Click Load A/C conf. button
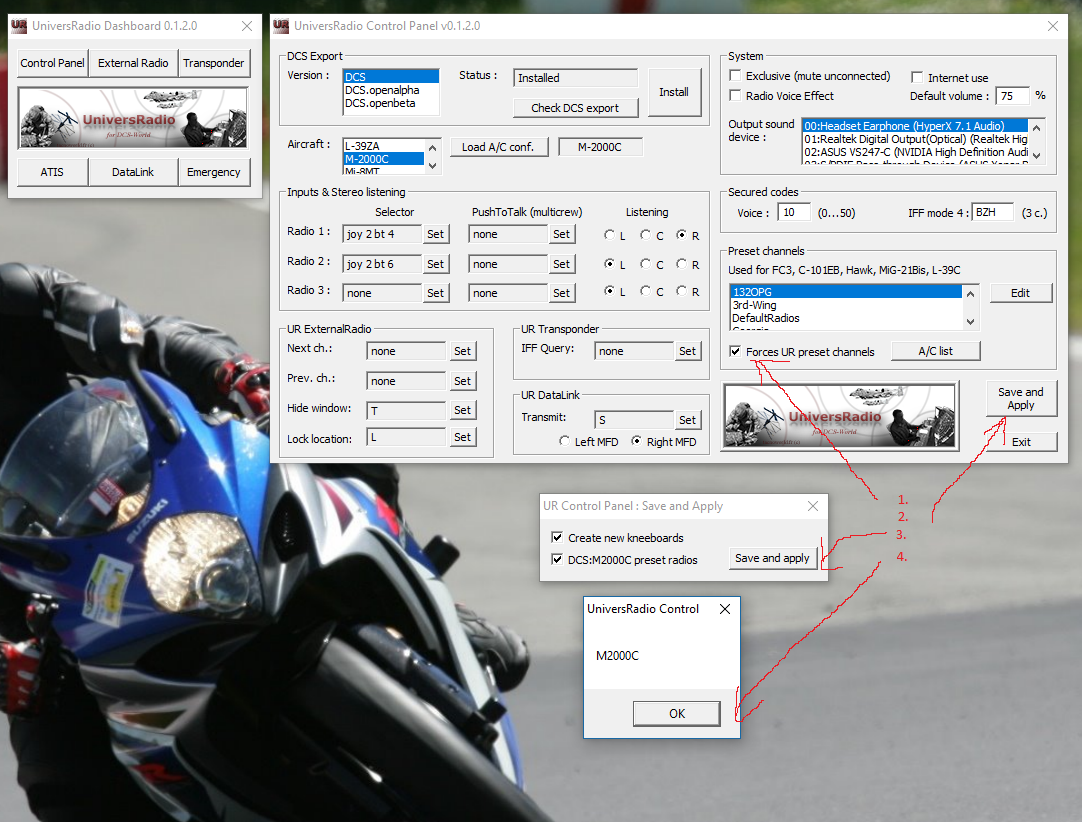This screenshot has height=822, width=1082. pyautogui.click(x=498, y=147)
